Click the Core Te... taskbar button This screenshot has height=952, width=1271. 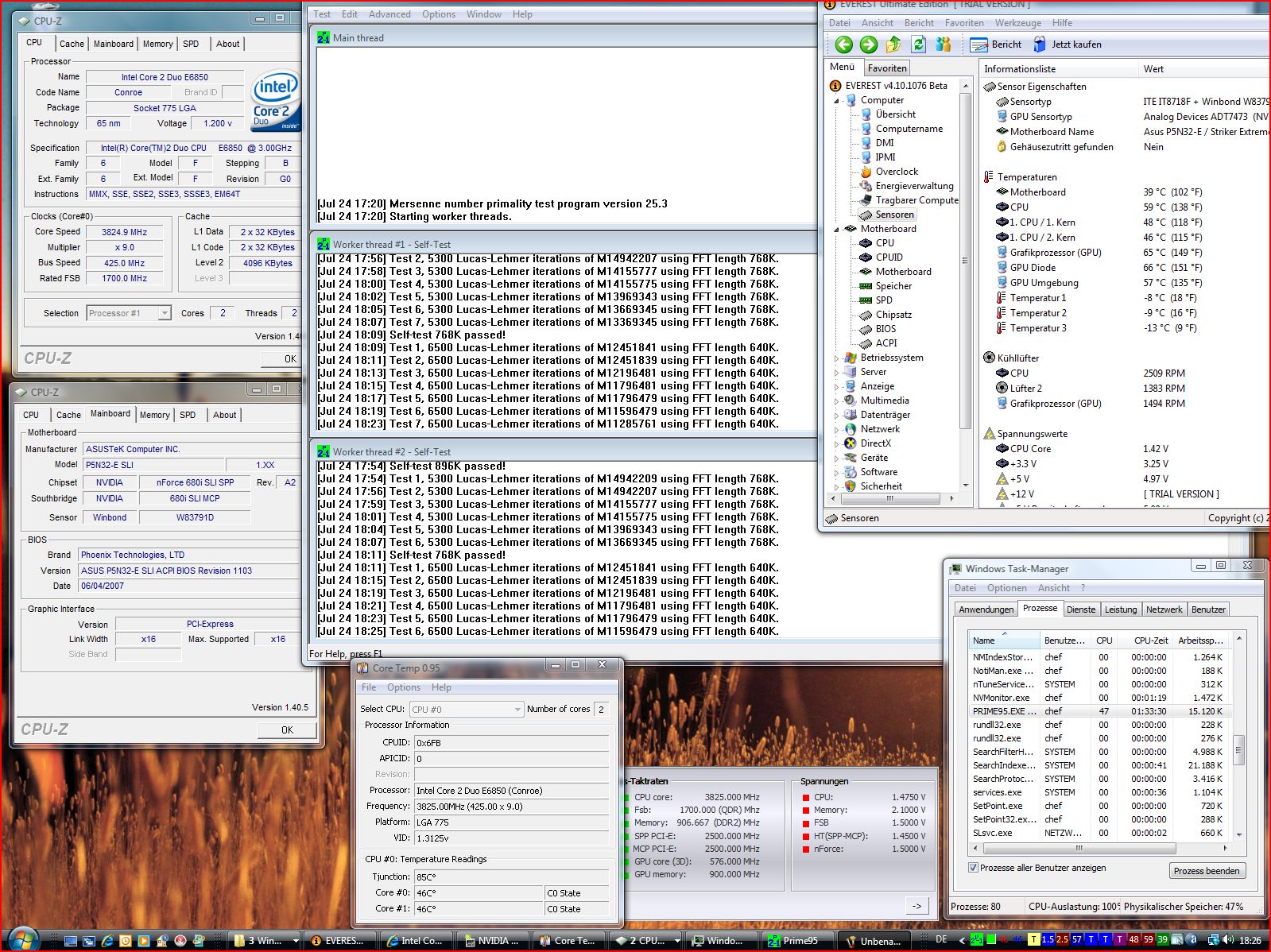coord(569,941)
